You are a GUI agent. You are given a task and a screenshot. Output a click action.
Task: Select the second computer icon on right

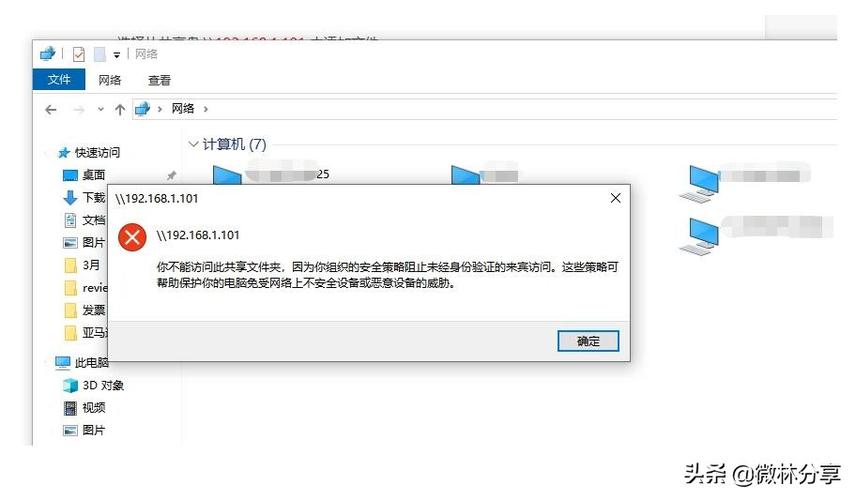tap(700, 235)
